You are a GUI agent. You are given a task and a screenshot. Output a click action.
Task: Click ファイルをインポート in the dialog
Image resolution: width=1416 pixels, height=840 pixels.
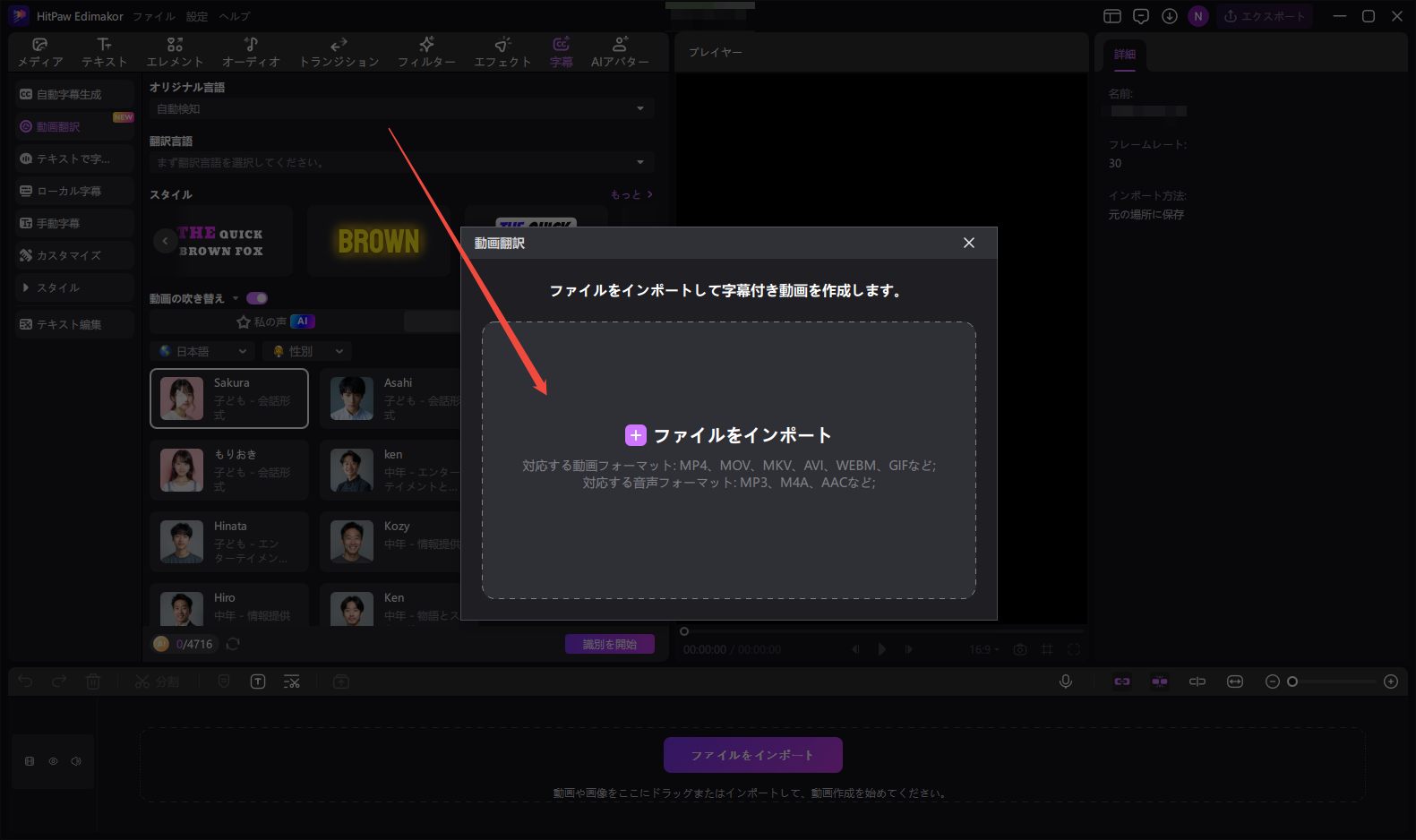coord(728,435)
